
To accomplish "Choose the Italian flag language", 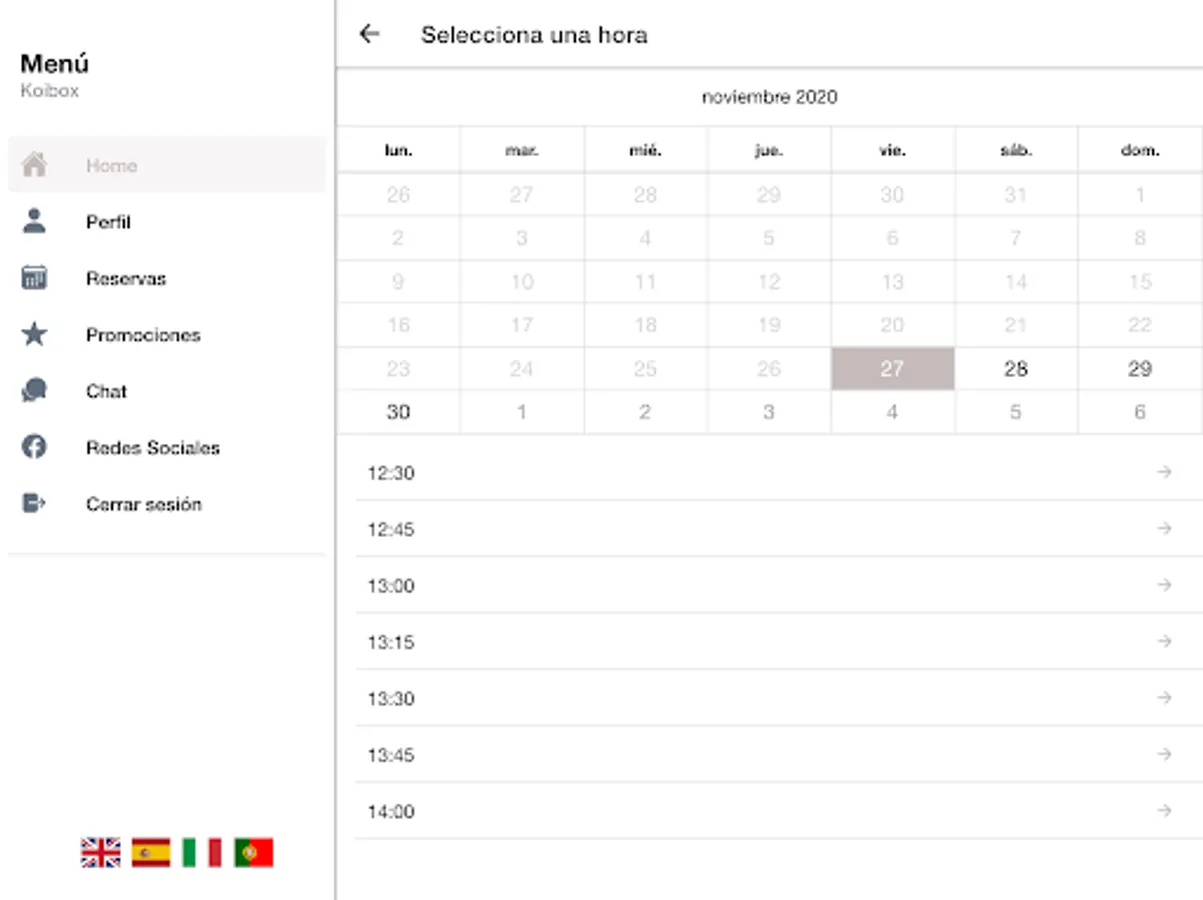I will coord(202,852).
